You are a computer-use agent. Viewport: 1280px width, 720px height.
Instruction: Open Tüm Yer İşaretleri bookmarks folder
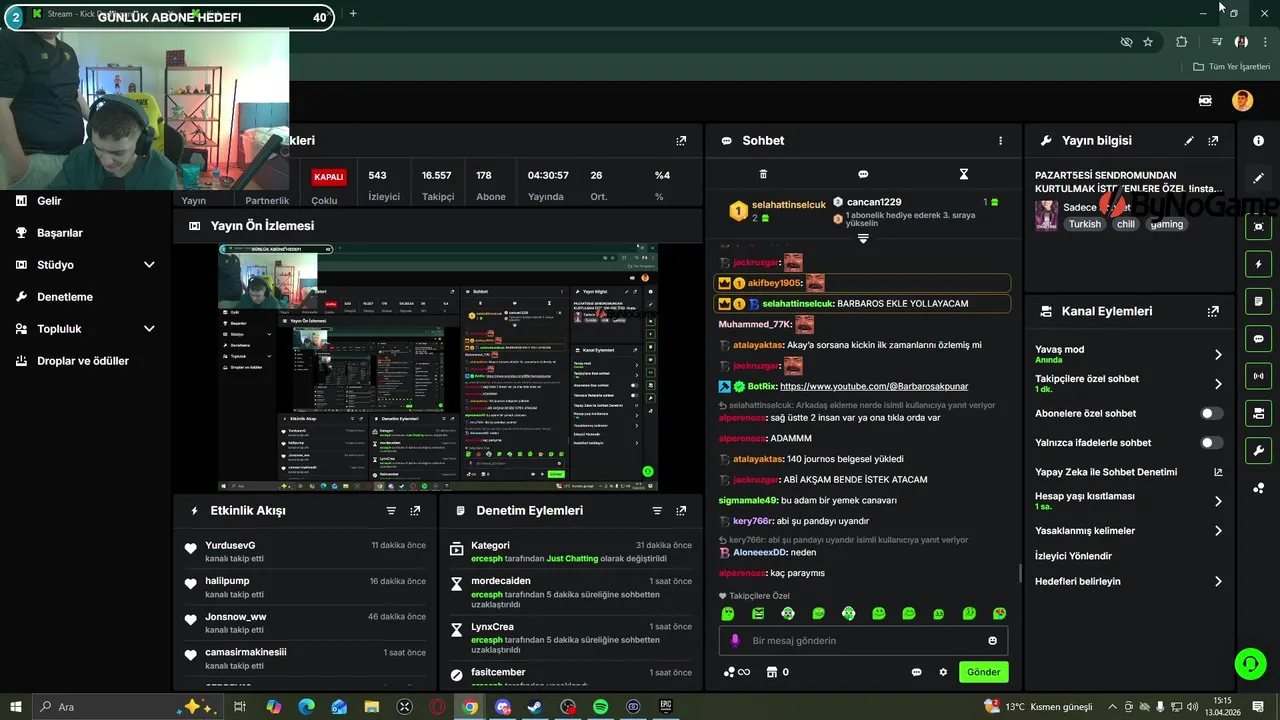pyautogui.click(x=1232, y=67)
